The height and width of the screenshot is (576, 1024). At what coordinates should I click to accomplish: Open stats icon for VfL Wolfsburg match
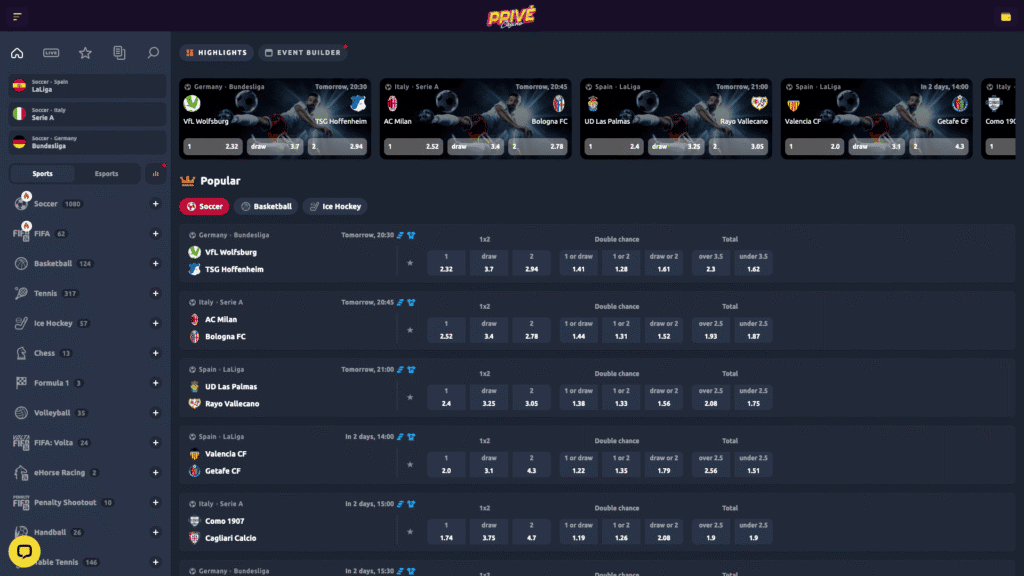pyautogui.click(x=400, y=235)
